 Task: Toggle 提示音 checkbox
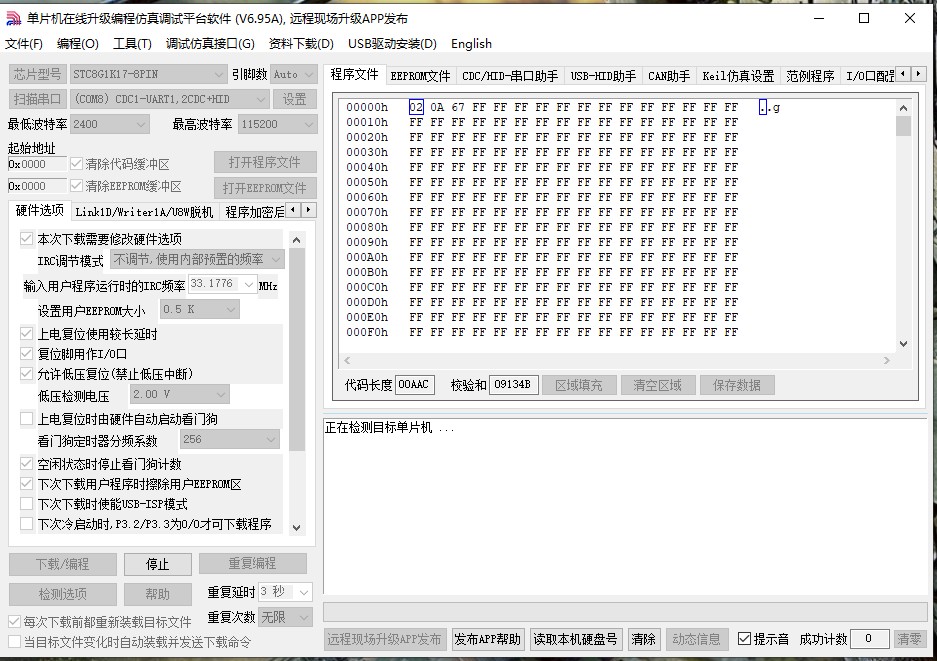(744, 639)
